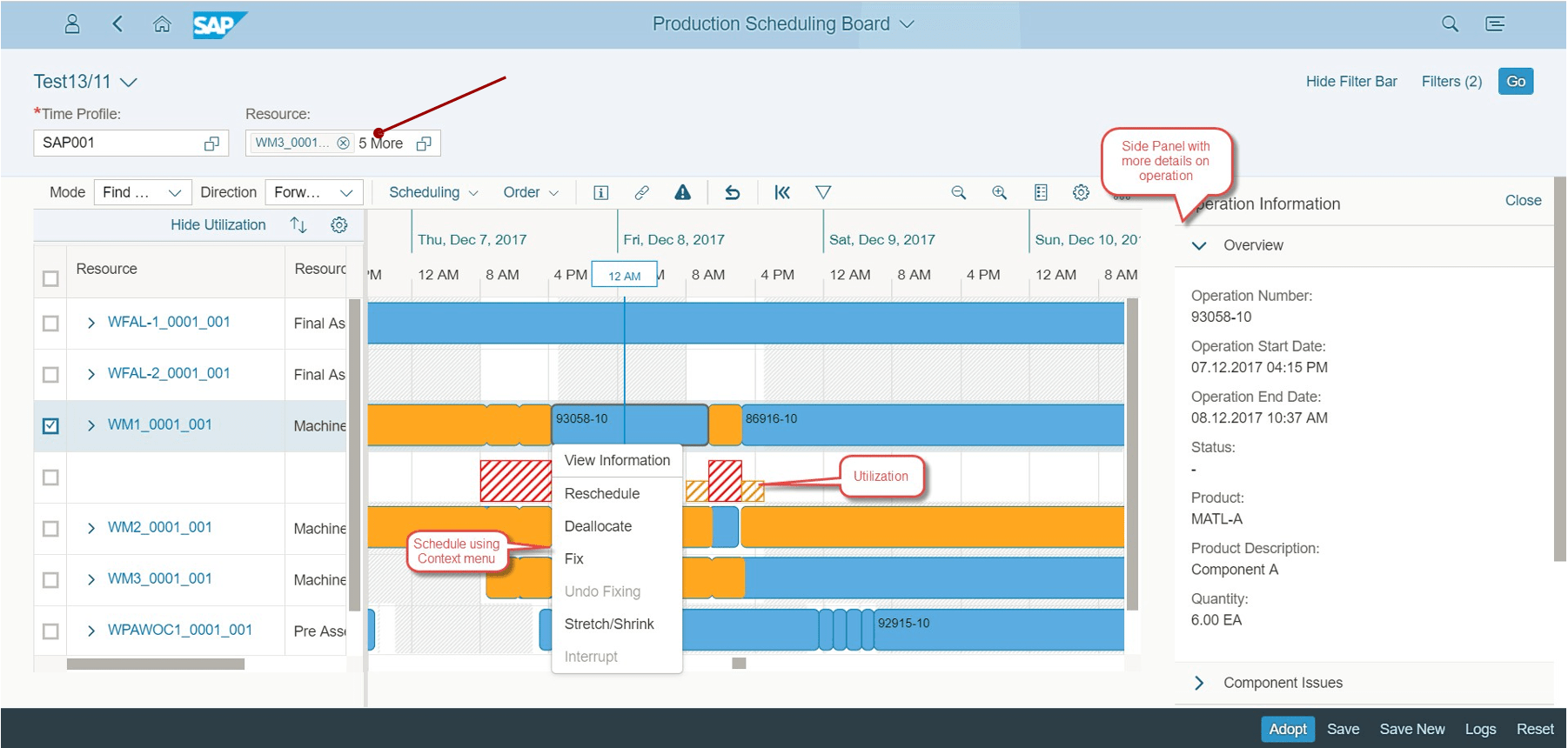Image resolution: width=1568 pixels, height=748 pixels.
Task: Check the WPAWOC1_0001_001 row checkbox
Action: [50, 631]
